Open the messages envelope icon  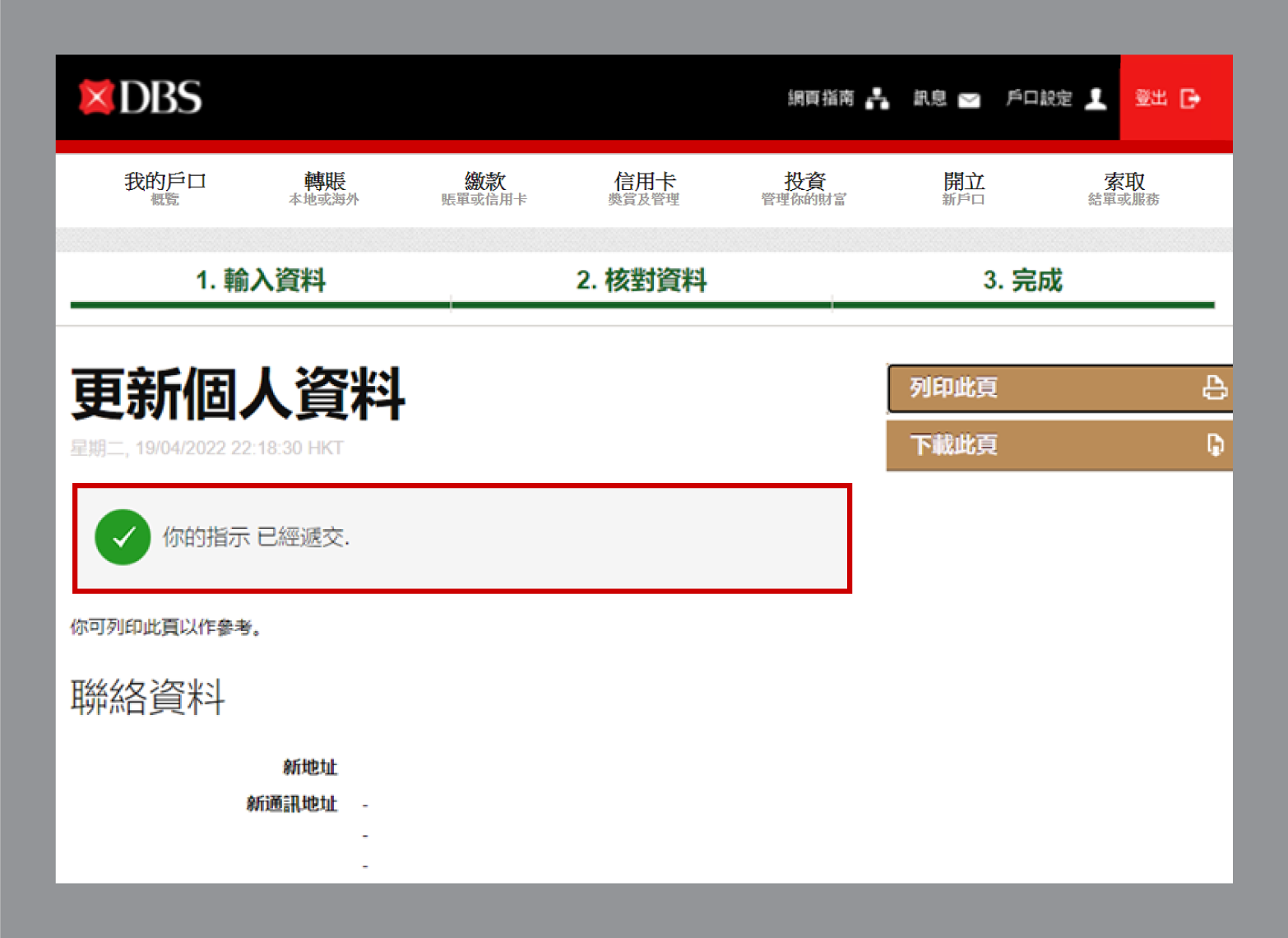pyautogui.click(x=969, y=100)
